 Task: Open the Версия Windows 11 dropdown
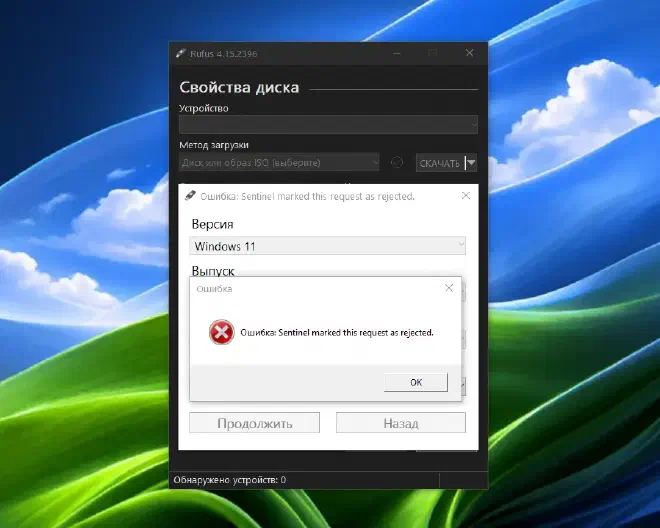327,246
